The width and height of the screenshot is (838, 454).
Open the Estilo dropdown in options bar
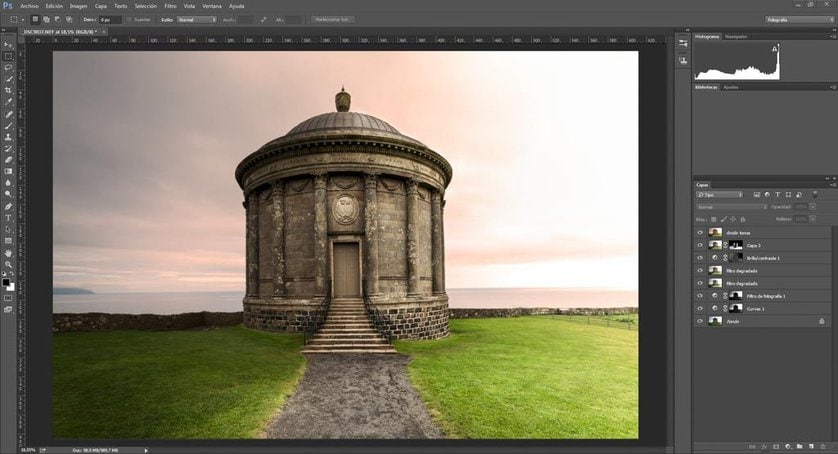pos(198,19)
